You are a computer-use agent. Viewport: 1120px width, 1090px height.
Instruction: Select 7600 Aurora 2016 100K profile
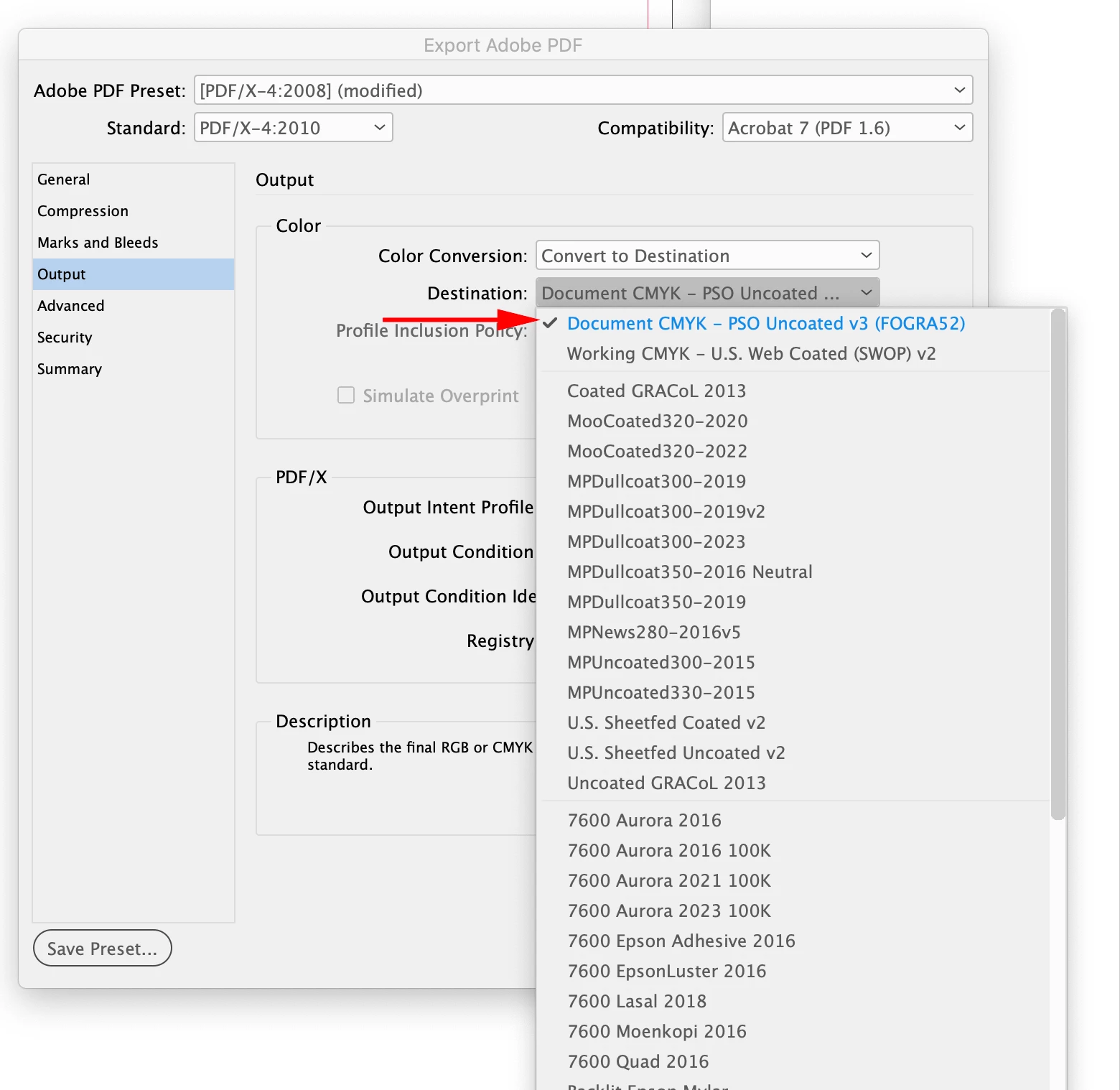coord(793,851)
